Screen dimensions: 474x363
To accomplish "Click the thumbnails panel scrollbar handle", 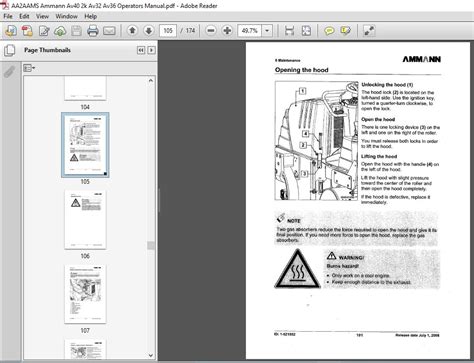I will tap(151, 245).
